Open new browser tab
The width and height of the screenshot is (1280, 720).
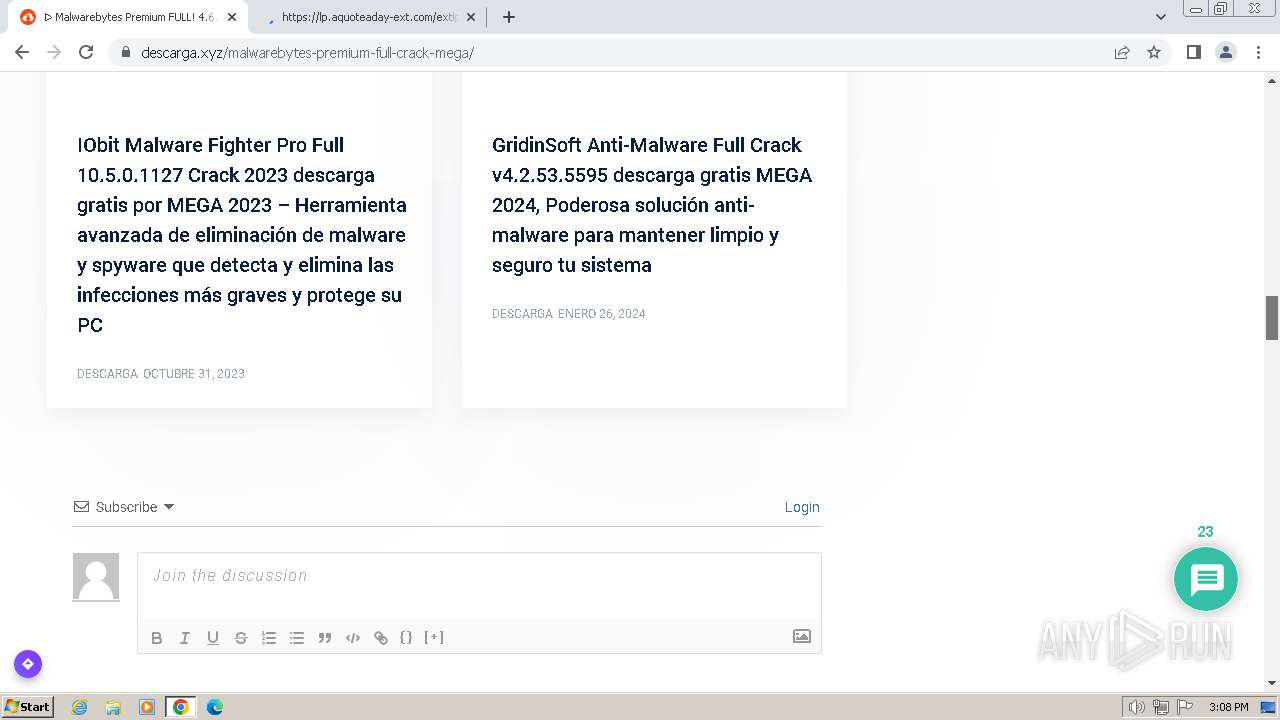pyautogui.click(x=509, y=17)
